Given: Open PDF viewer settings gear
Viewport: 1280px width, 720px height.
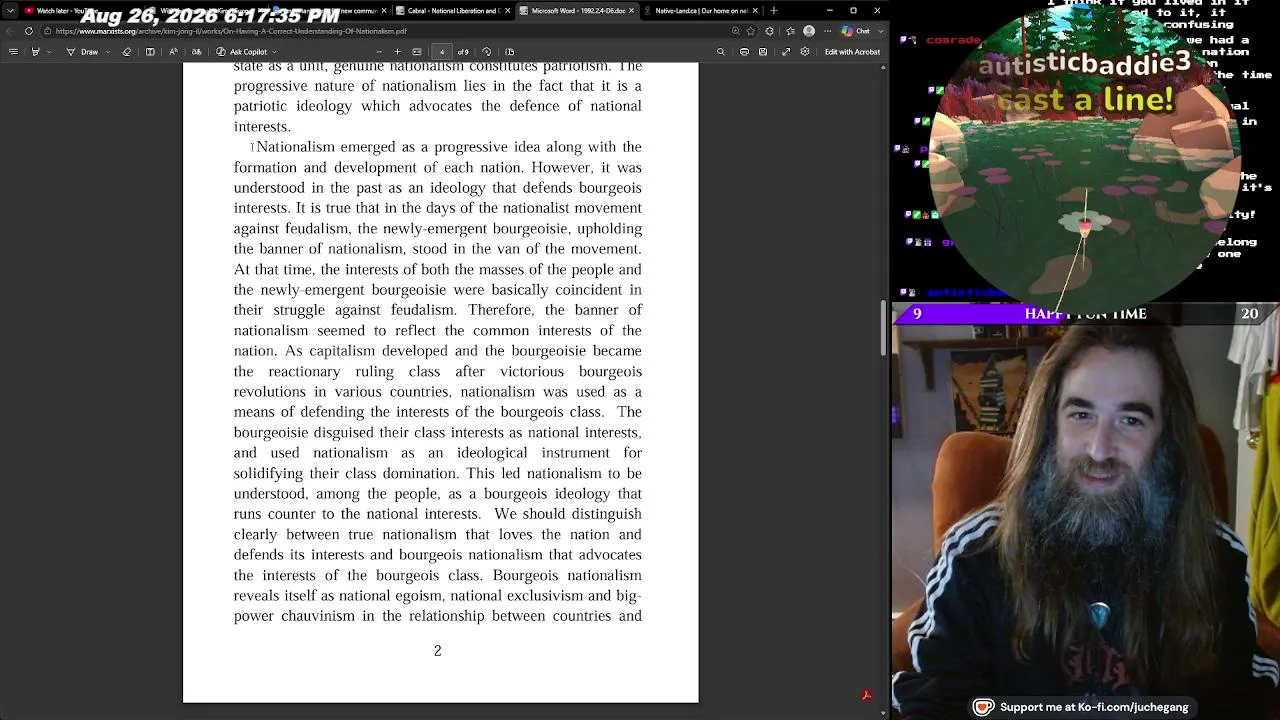Looking at the screenshot, I should [805, 52].
